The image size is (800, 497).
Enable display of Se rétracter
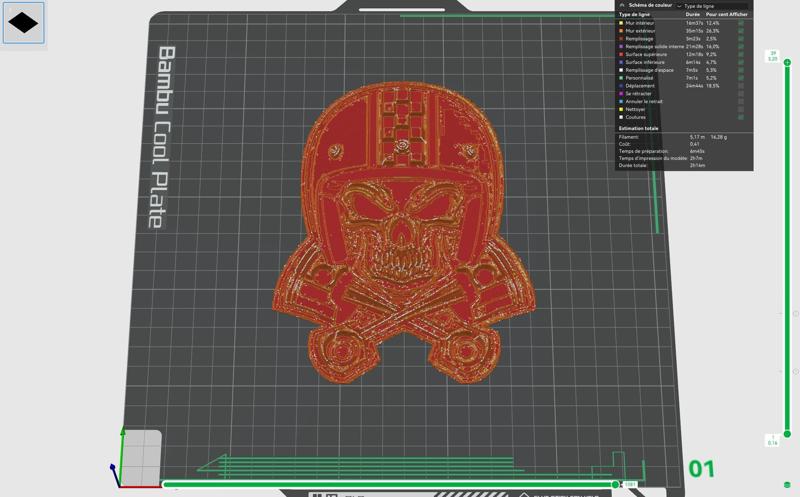tap(741, 93)
